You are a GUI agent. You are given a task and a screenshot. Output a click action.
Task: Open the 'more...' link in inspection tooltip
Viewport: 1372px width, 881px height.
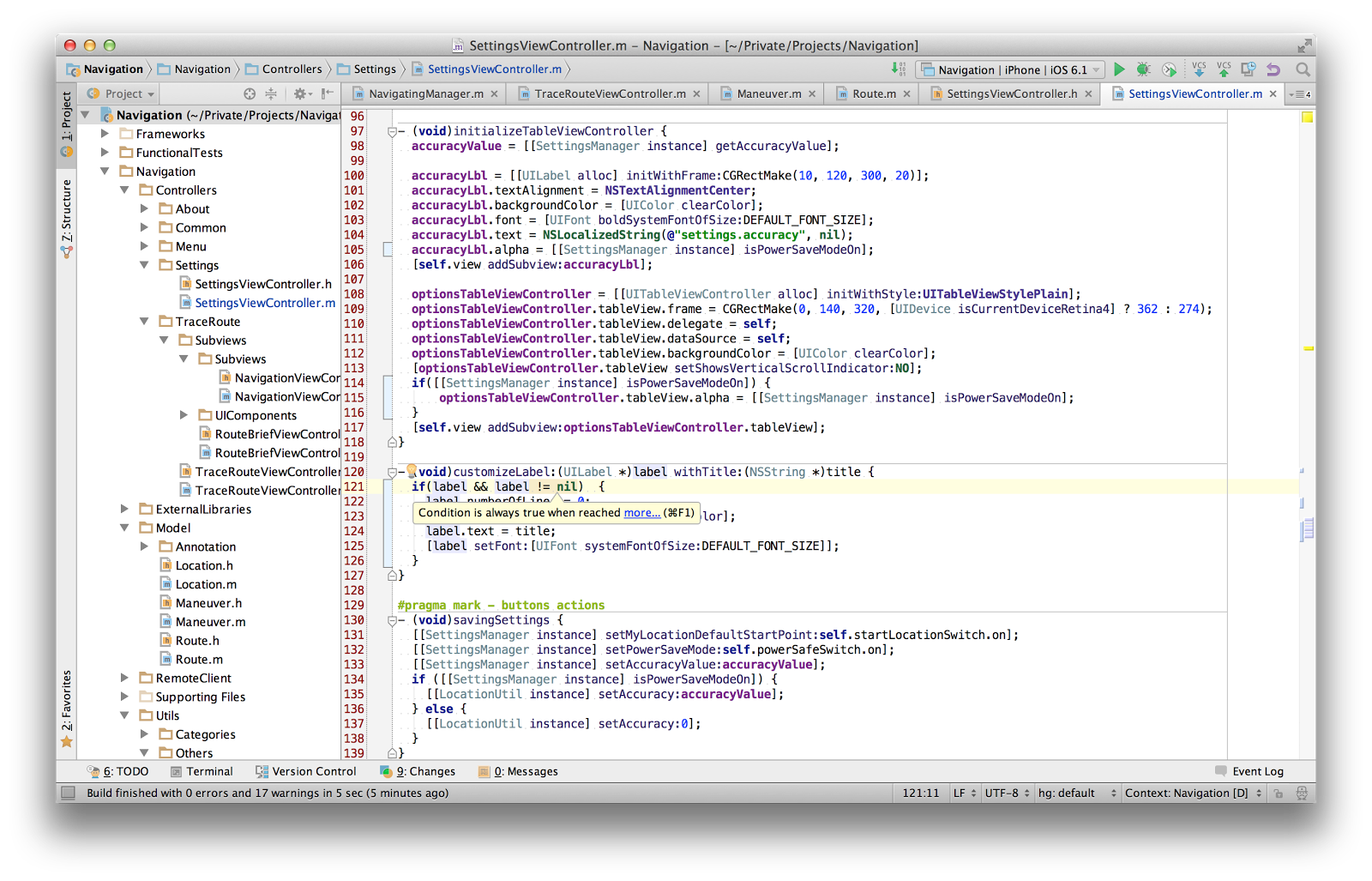641,512
